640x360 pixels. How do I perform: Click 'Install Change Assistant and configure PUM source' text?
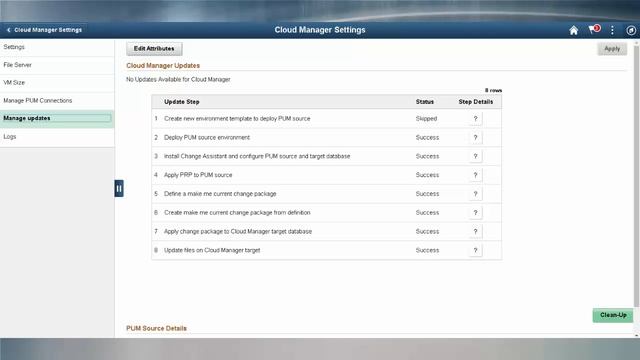(257, 156)
